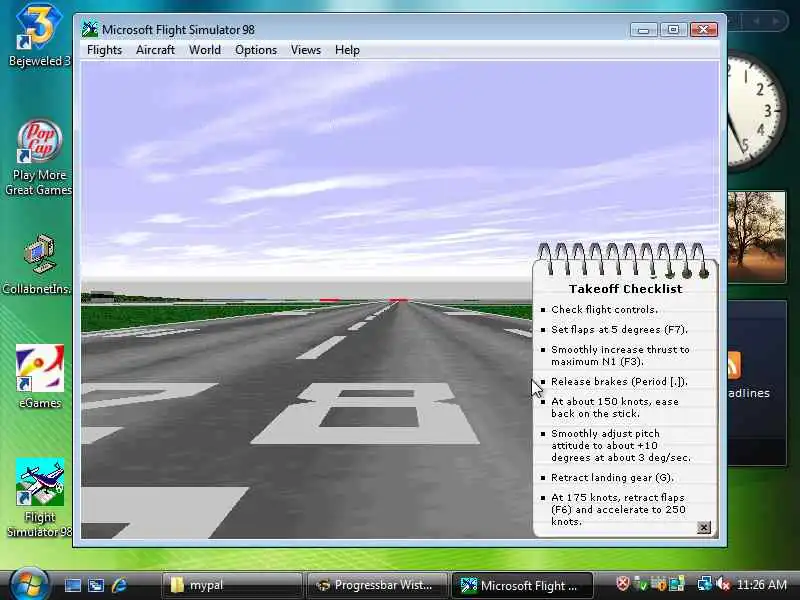Click the muted volume tray icon
800x600 pixels.
(723, 583)
